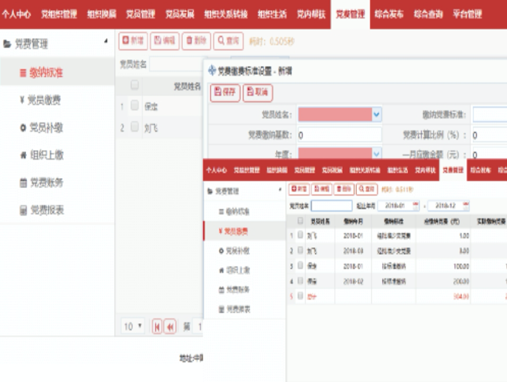Open 个人中心 tab in top navigation

[16, 14]
